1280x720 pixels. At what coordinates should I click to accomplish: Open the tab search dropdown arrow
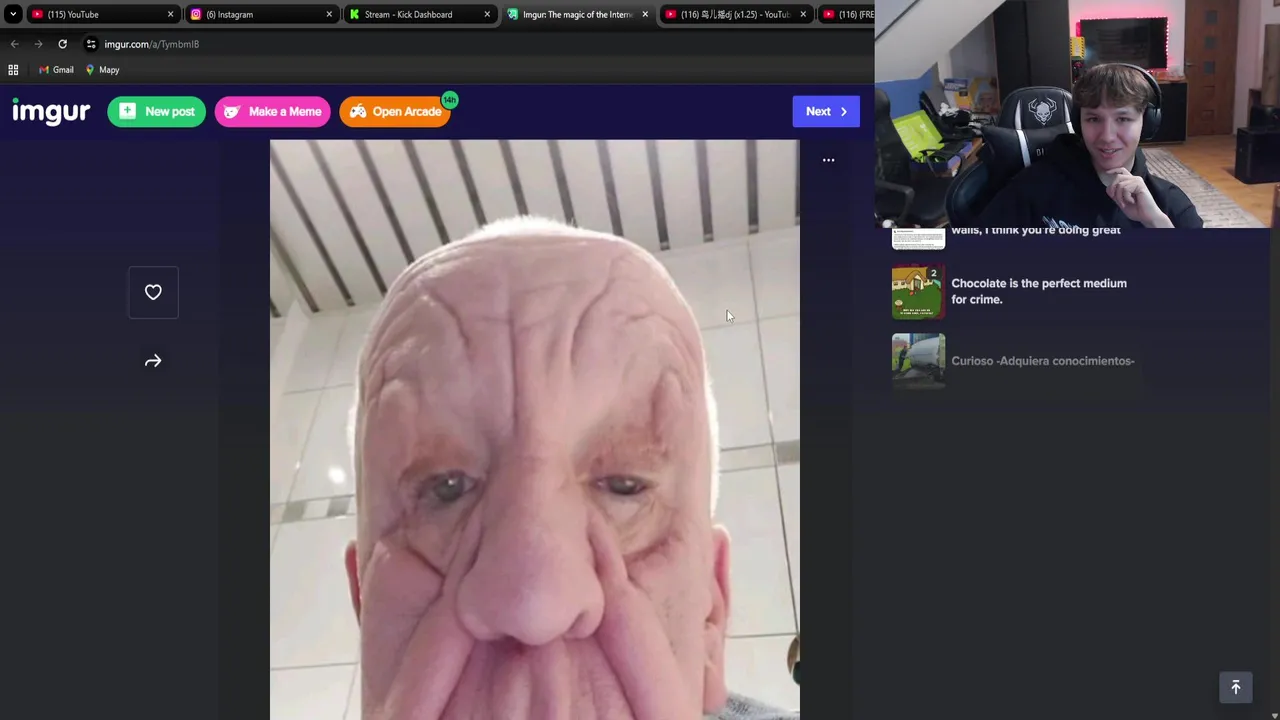(x=13, y=14)
